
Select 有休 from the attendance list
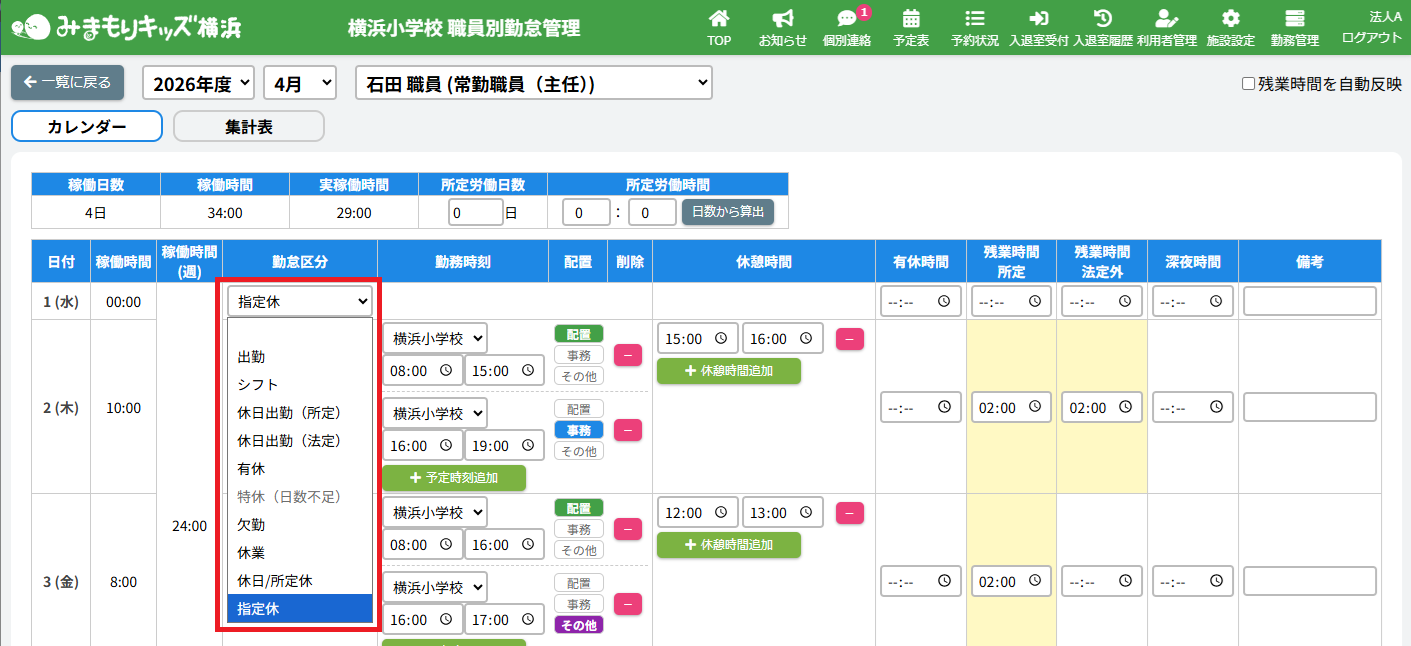click(x=251, y=468)
